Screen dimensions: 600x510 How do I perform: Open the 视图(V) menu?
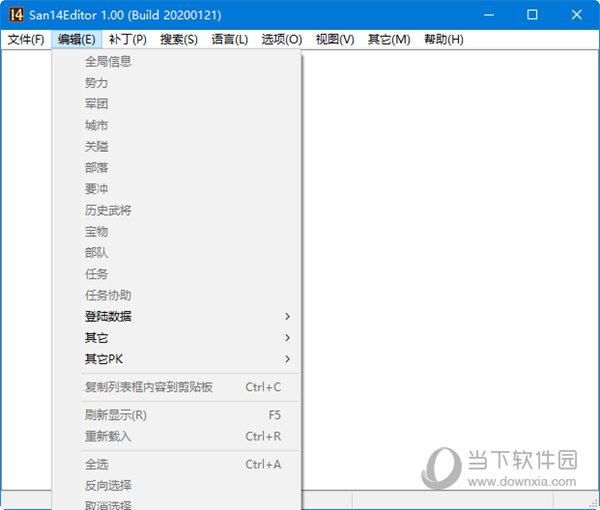tap(335, 39)
